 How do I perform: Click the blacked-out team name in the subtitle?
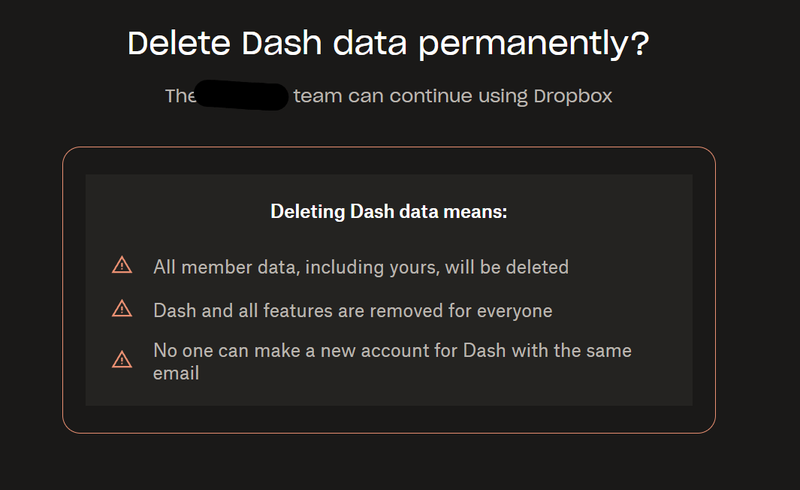point(243,97)
